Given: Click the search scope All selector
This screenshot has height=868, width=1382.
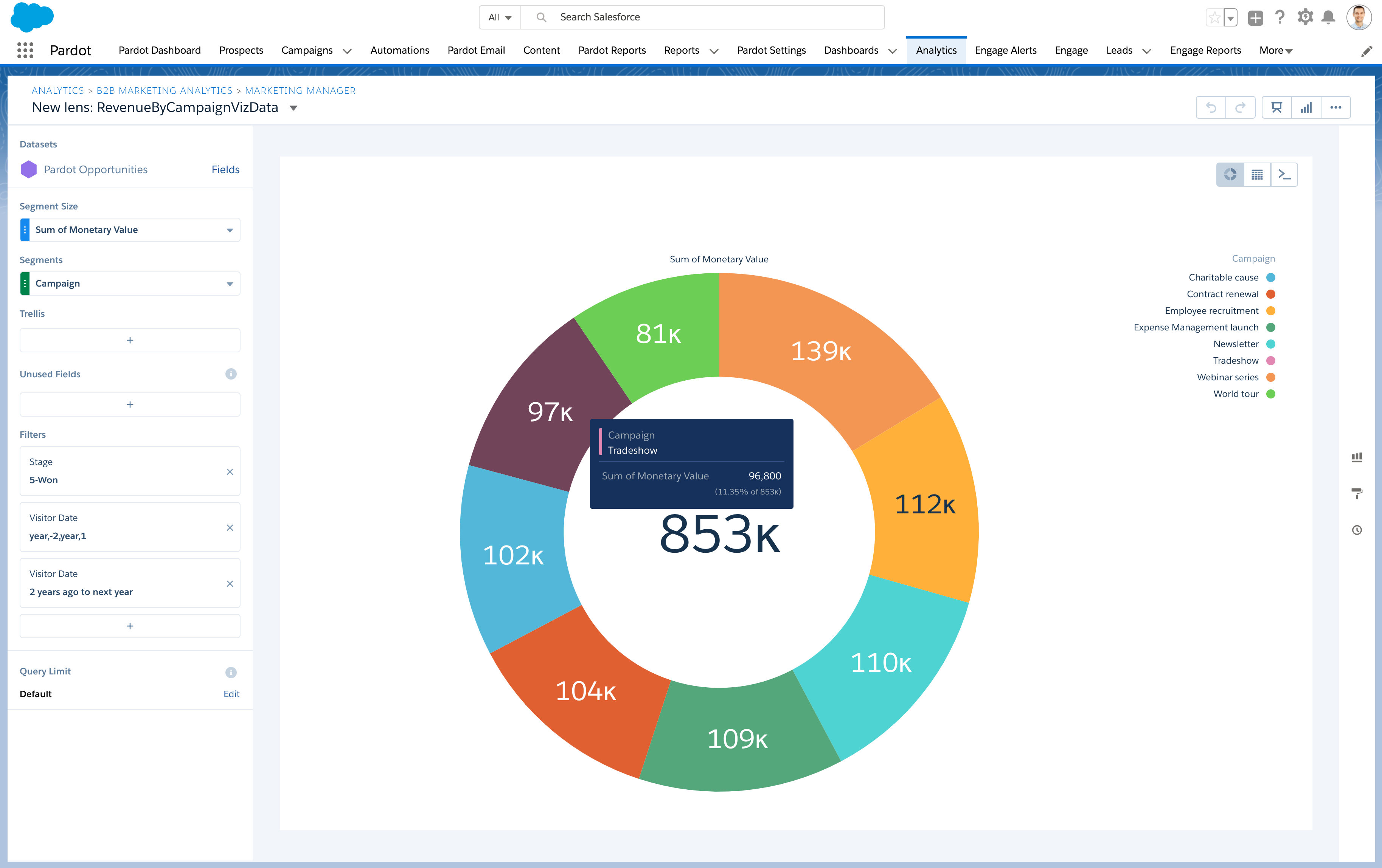Looking at the screenshot, I should [499, 17].
